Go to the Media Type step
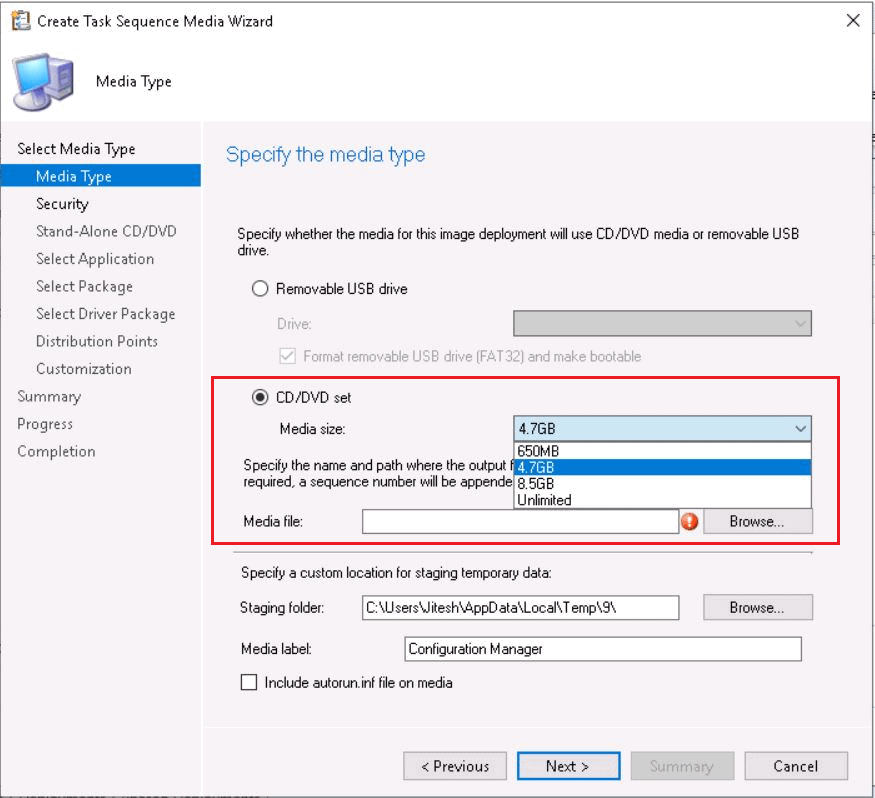The image size is (875, 798). coord(73,177)
